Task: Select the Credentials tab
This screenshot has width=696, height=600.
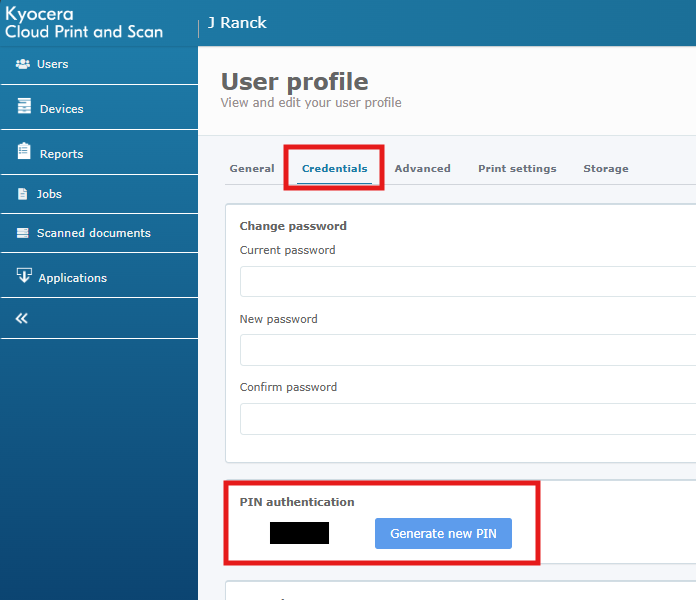Action: [334, 168]
